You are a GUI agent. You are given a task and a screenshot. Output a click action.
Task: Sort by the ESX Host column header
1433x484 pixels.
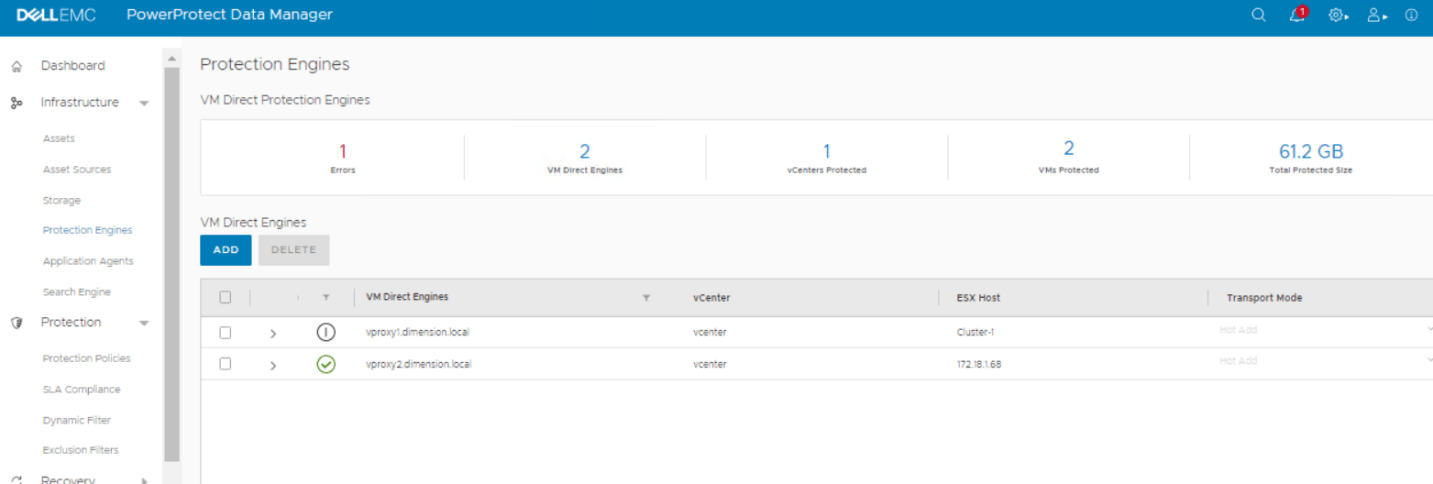tap(978, 298)
